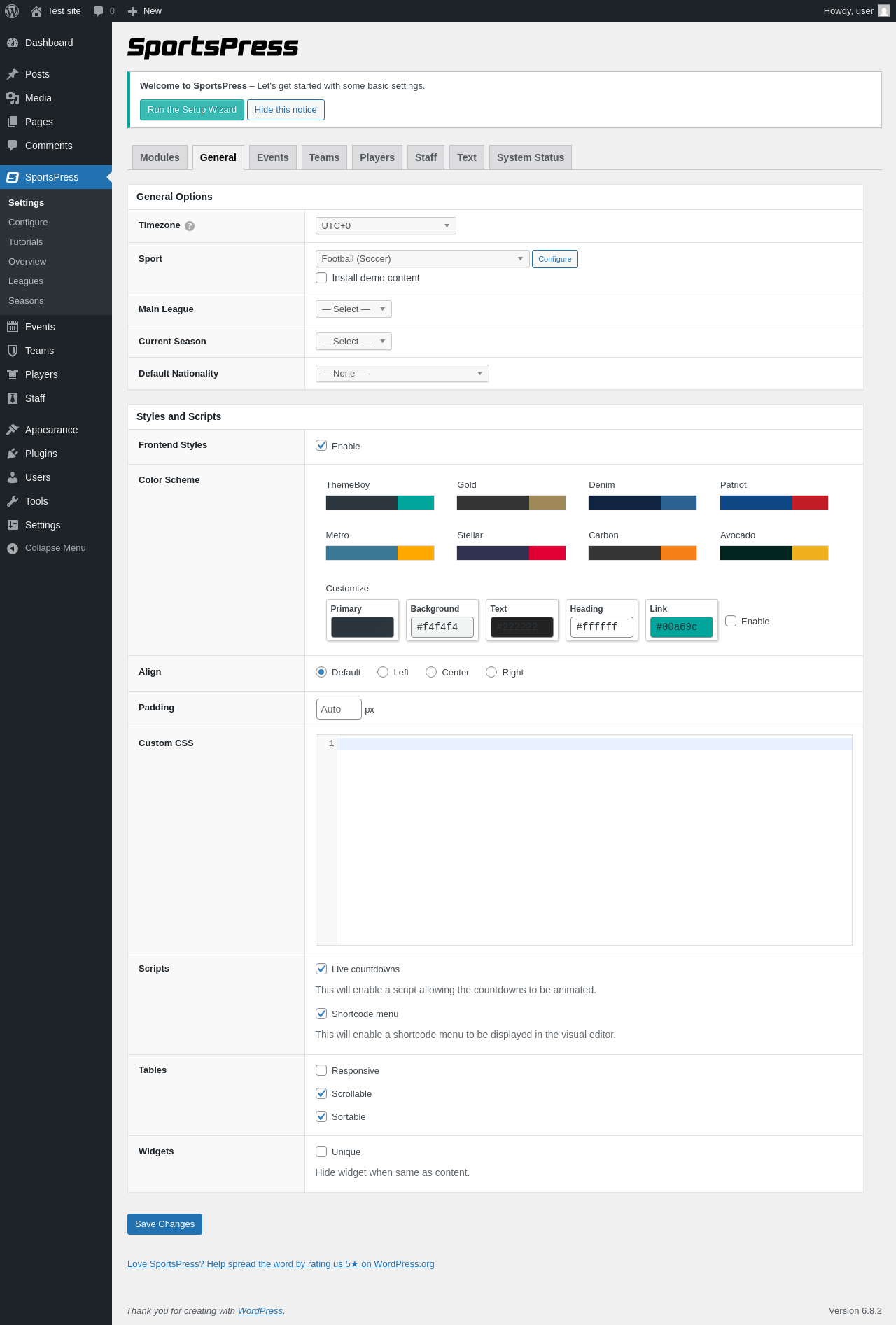Switch to the Modules tab

tap(160, 157)
